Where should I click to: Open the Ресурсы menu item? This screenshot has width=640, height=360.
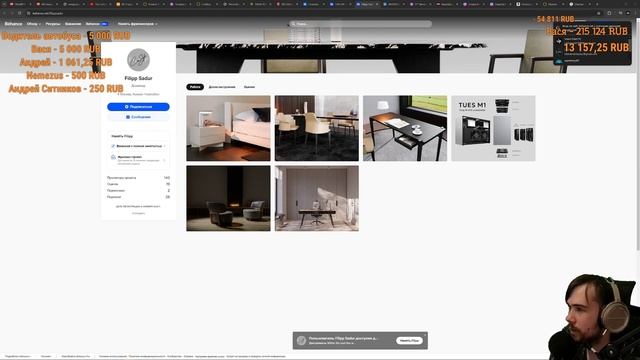pos(53,24)
